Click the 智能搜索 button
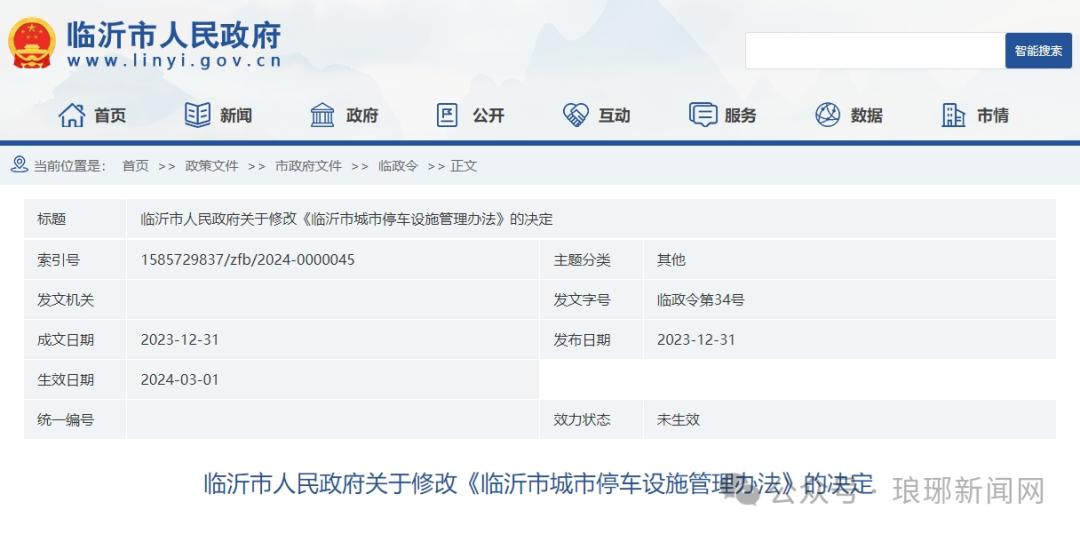1080x534 pixels. (1038, 50)
